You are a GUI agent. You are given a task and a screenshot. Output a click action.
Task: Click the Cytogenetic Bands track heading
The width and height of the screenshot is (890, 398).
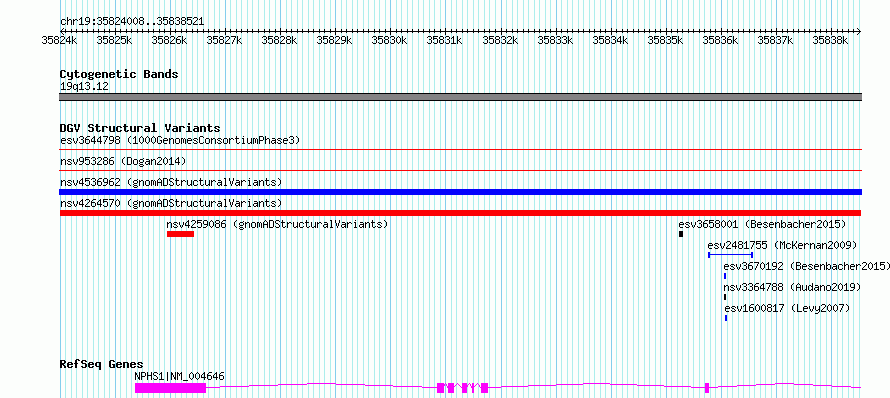(119, 74)
